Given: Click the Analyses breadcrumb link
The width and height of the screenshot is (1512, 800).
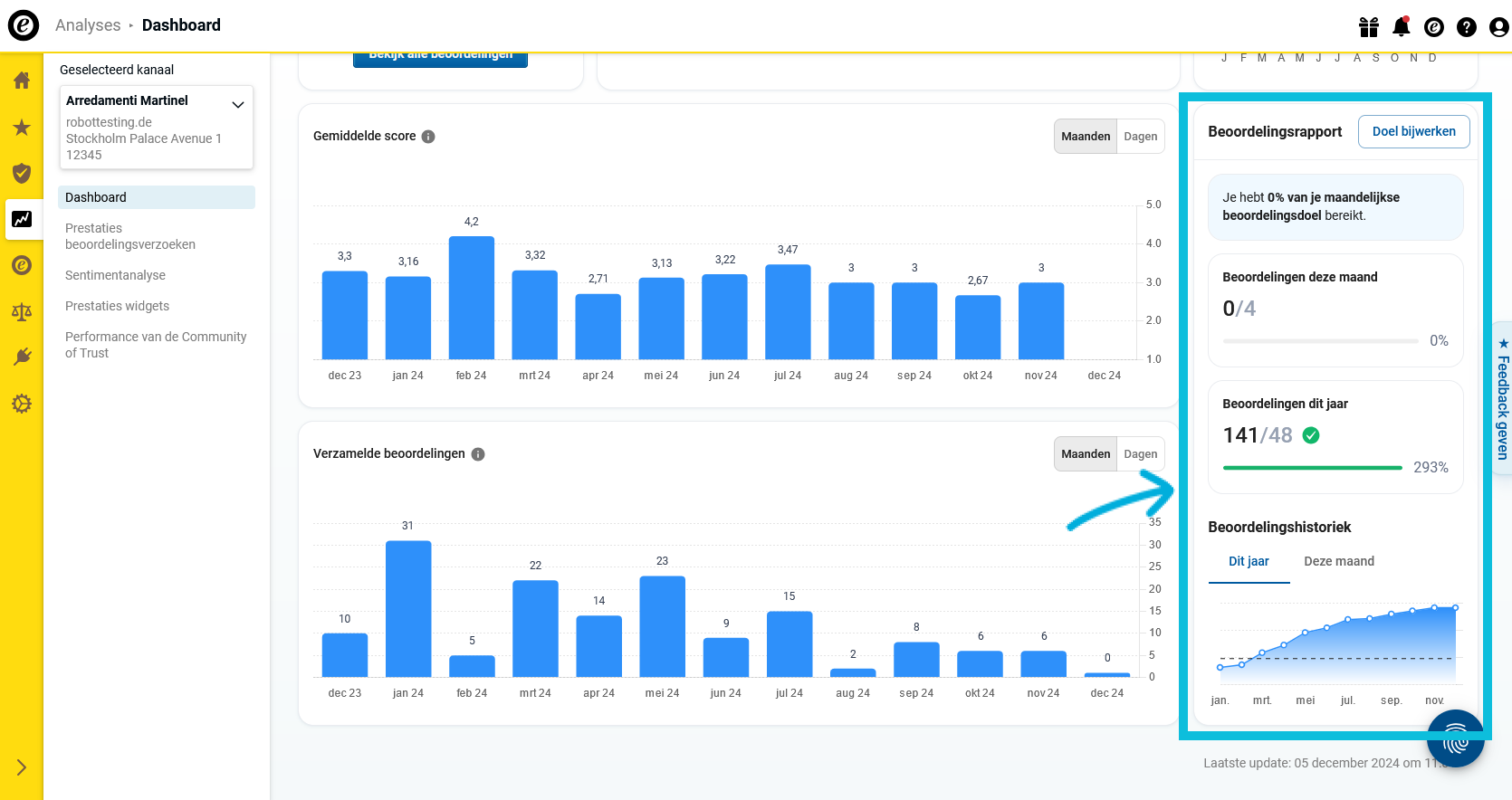Looking at the screenshot, I should [88, 25].
